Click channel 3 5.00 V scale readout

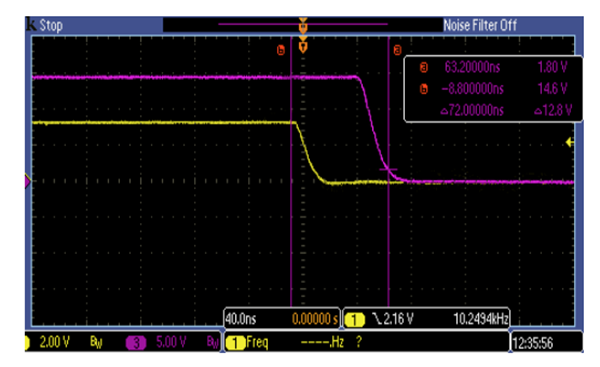(x=171, y=342)
